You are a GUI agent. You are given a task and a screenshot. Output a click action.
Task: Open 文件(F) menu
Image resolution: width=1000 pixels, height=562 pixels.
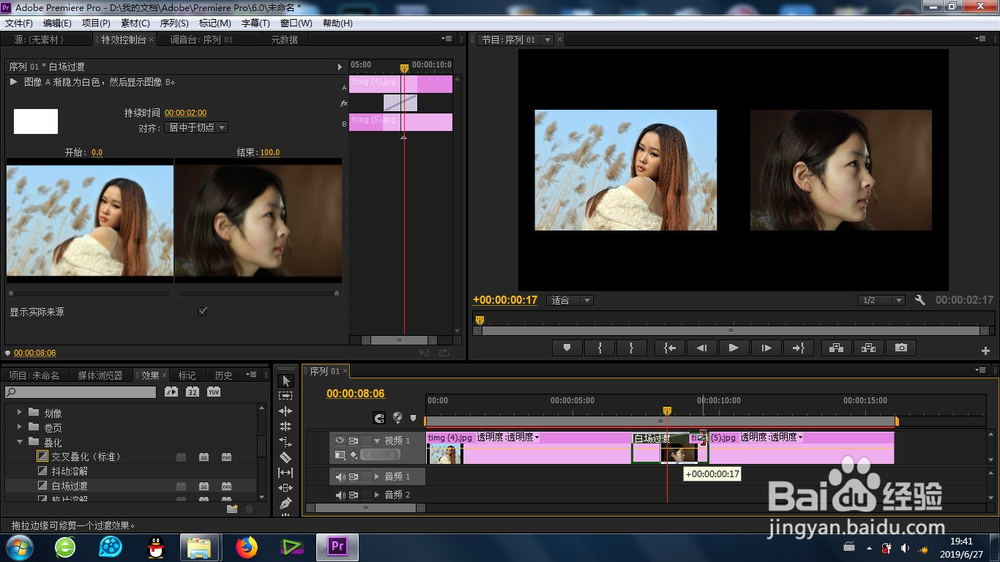coord(18,23)
